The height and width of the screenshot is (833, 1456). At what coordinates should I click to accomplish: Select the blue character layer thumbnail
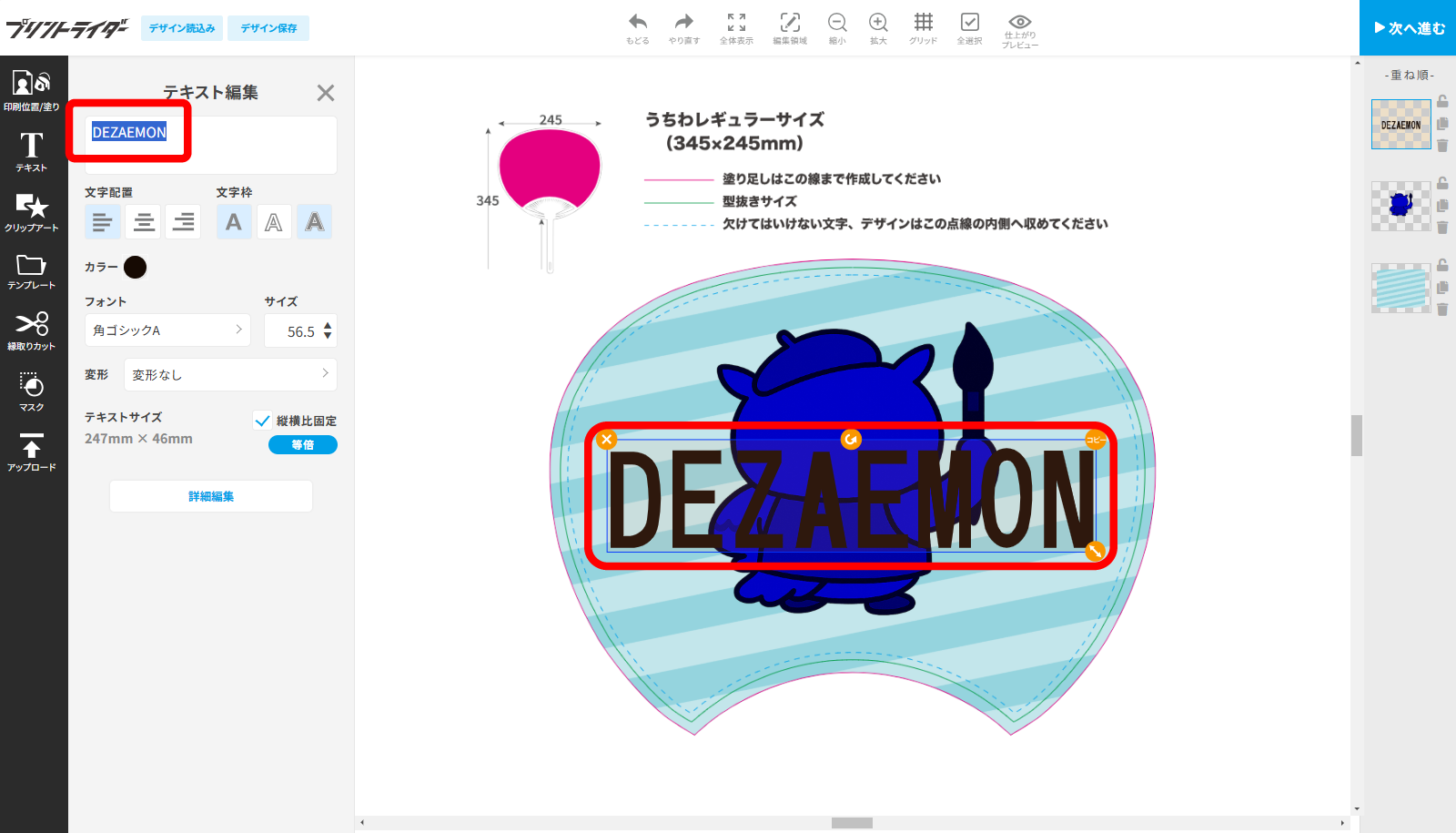(1401, 206)
